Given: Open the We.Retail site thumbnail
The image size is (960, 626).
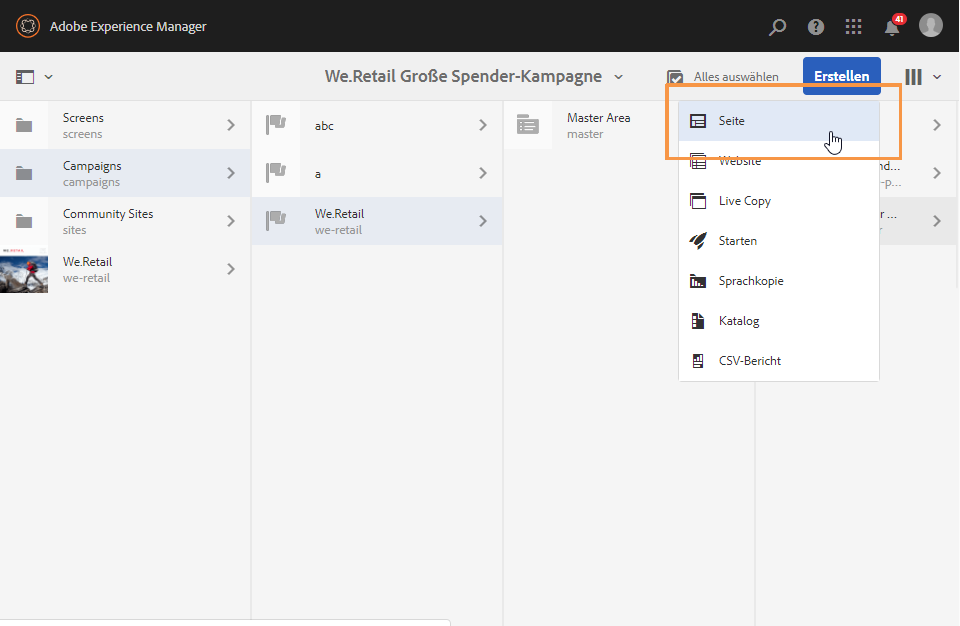Looking at the screenshot, I should click(x=24, y=269).
